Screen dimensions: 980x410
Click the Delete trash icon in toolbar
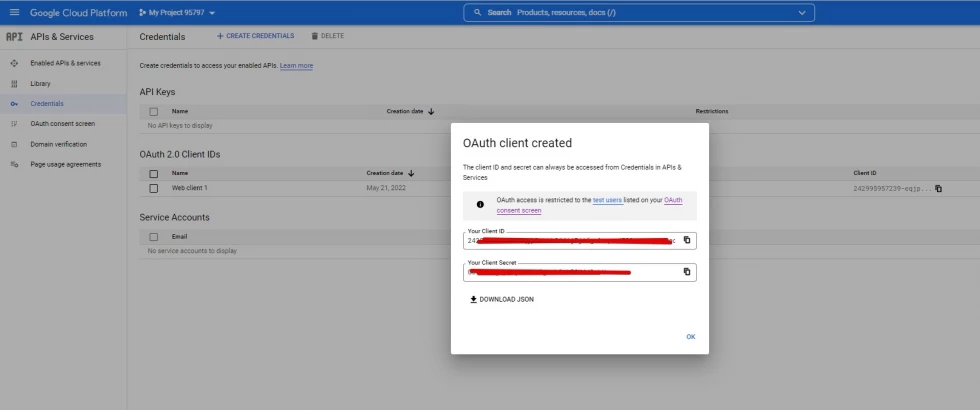pos(315,36)
